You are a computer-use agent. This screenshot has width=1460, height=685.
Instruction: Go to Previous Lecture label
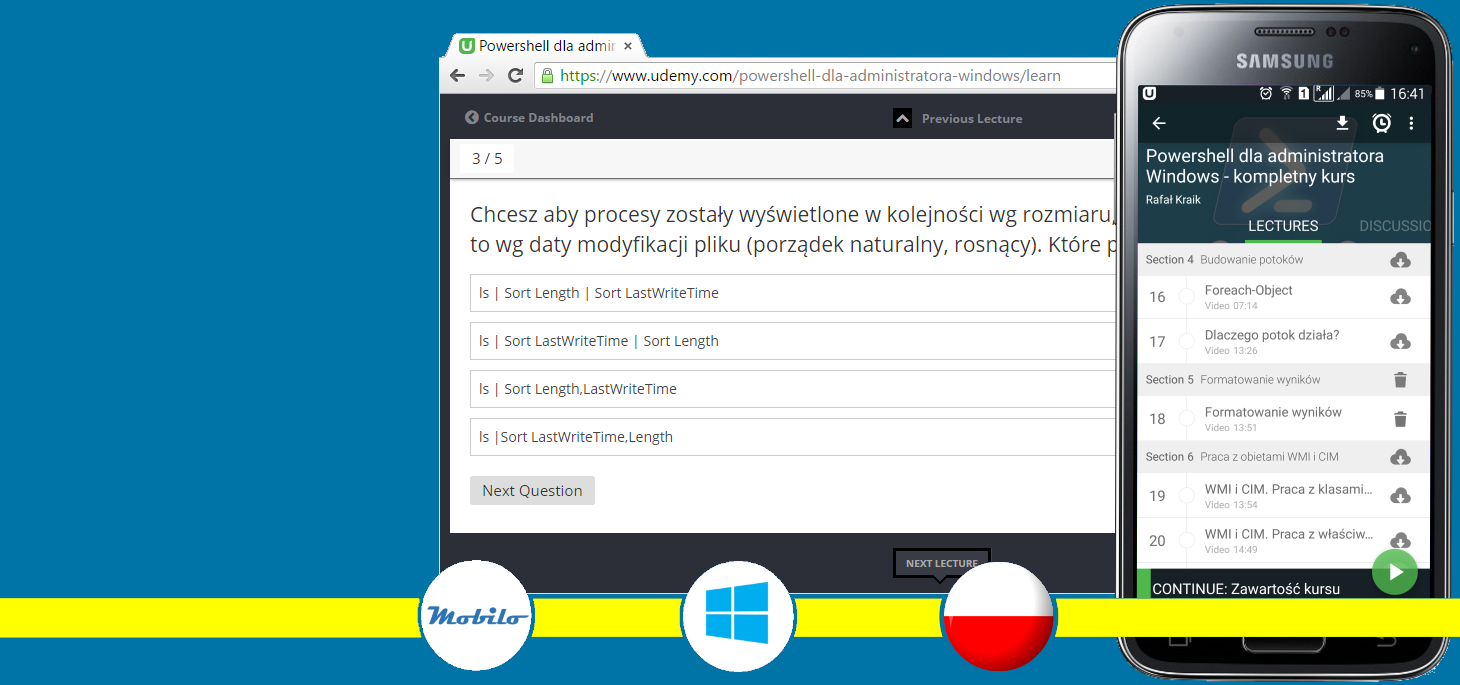point(971,118)
